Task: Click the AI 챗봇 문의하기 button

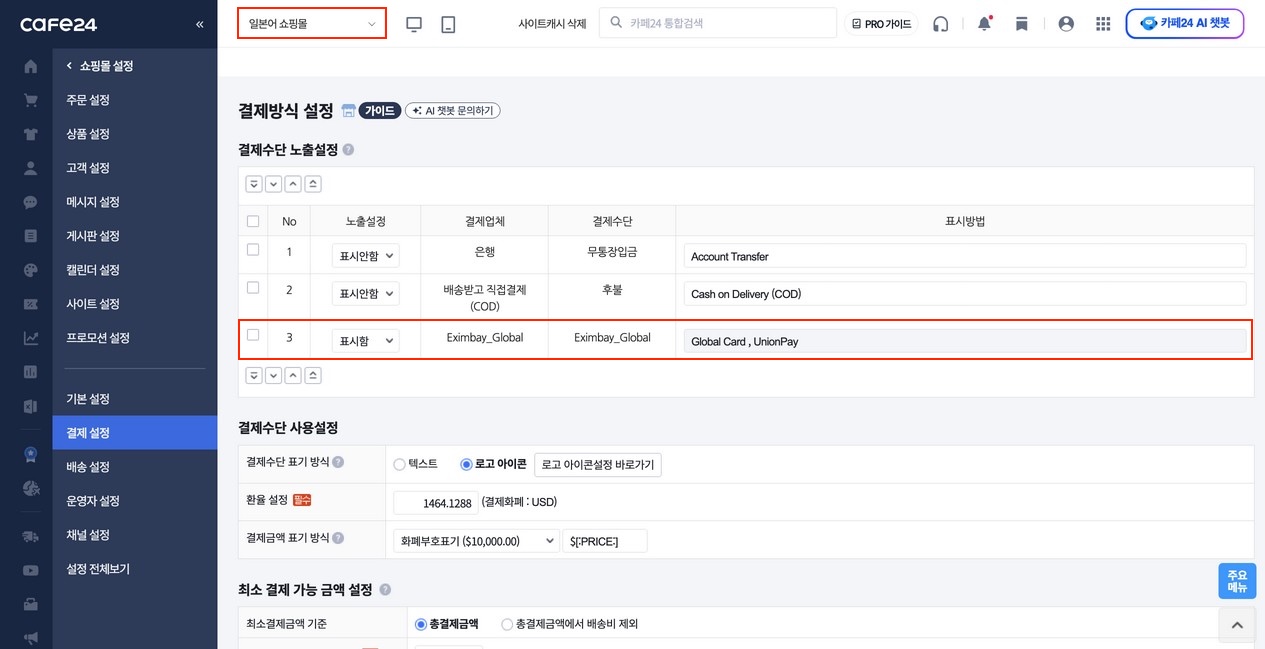Action: [453, 110]
